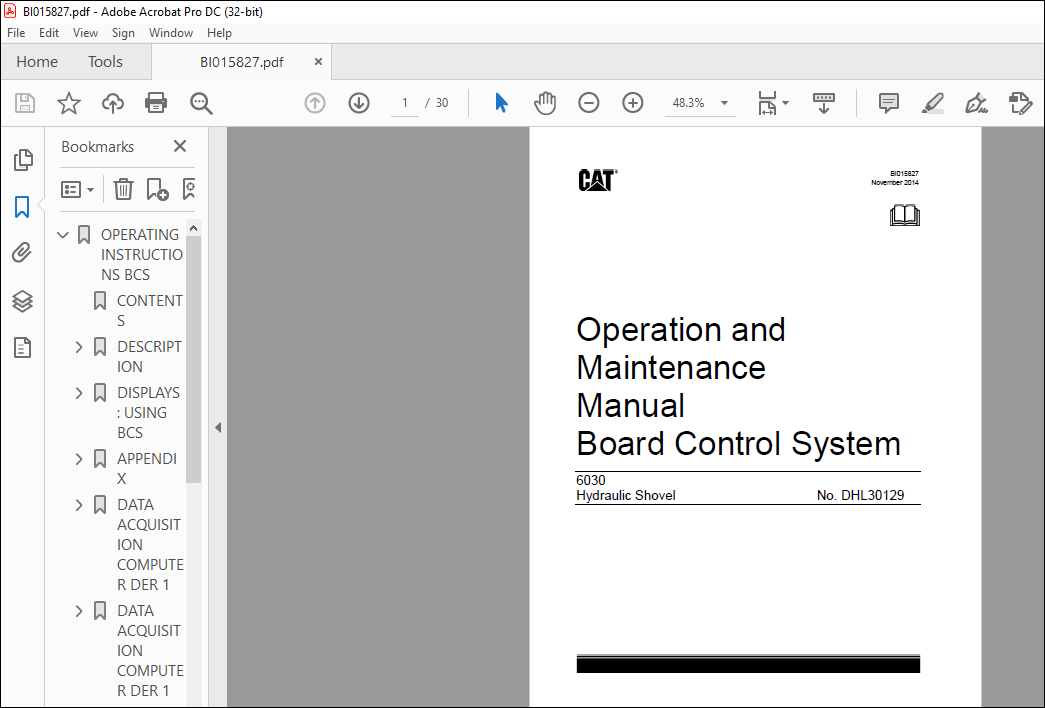Delete selected bookmark trash icon

click(x=123, y=189)
